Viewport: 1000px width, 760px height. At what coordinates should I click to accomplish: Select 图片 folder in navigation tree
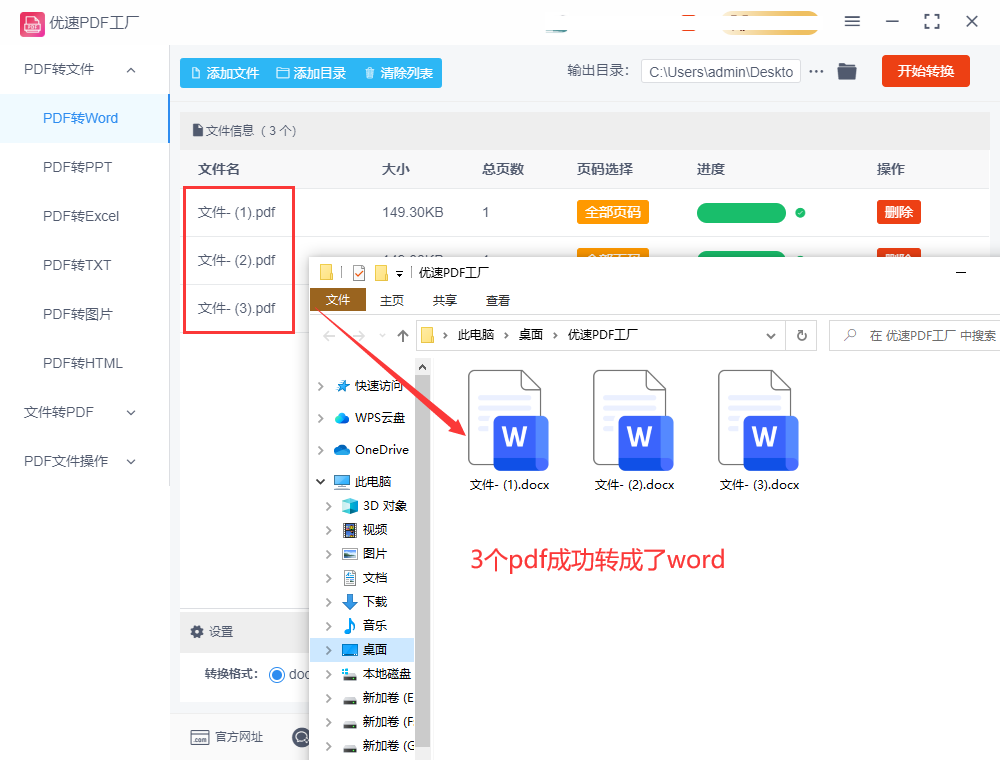point(374,554)
